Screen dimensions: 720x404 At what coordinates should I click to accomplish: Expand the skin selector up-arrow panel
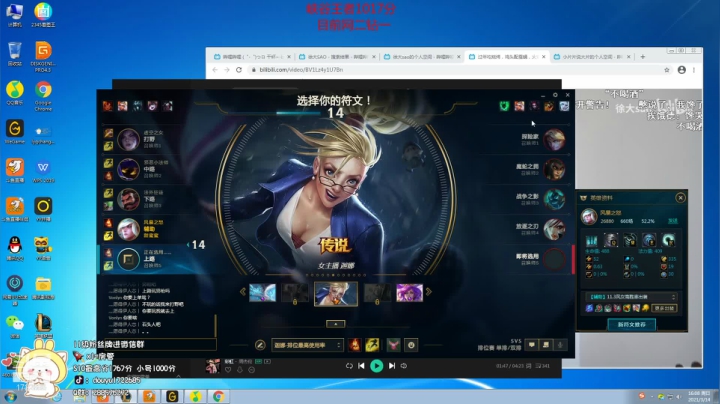pos(336,324)
